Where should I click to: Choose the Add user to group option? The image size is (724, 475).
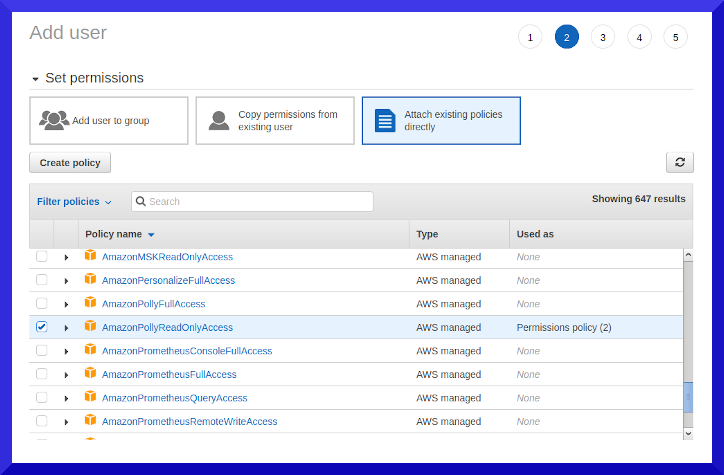(109, 120)
